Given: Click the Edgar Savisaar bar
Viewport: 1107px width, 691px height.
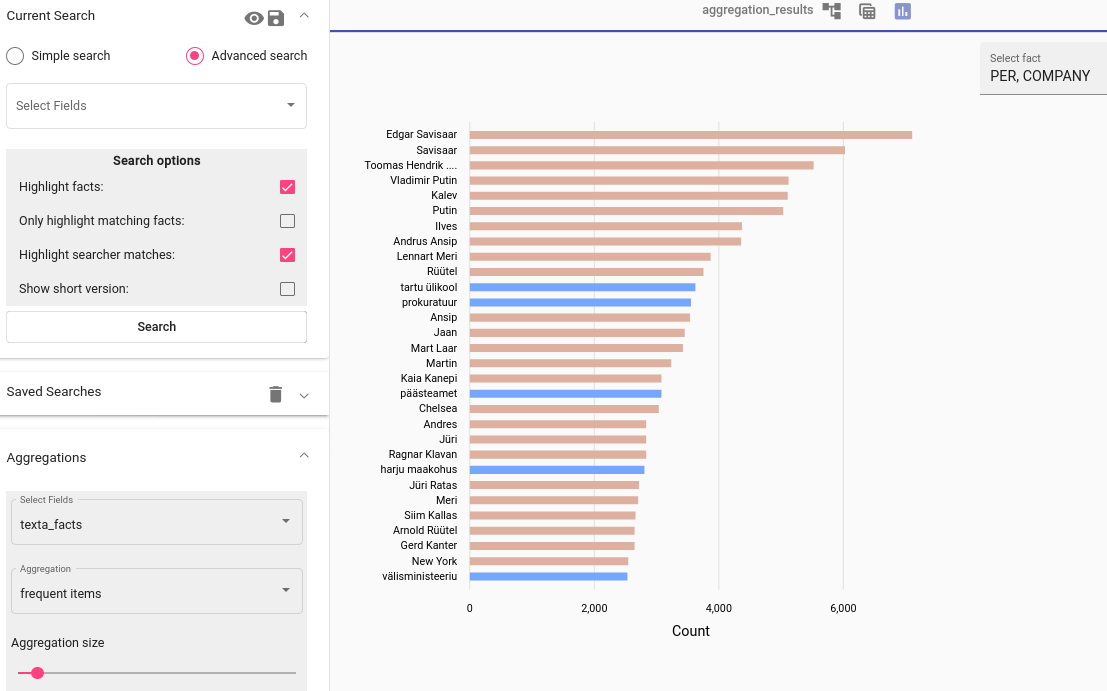Looking at the screenshot, I should [x=690, y=135].
